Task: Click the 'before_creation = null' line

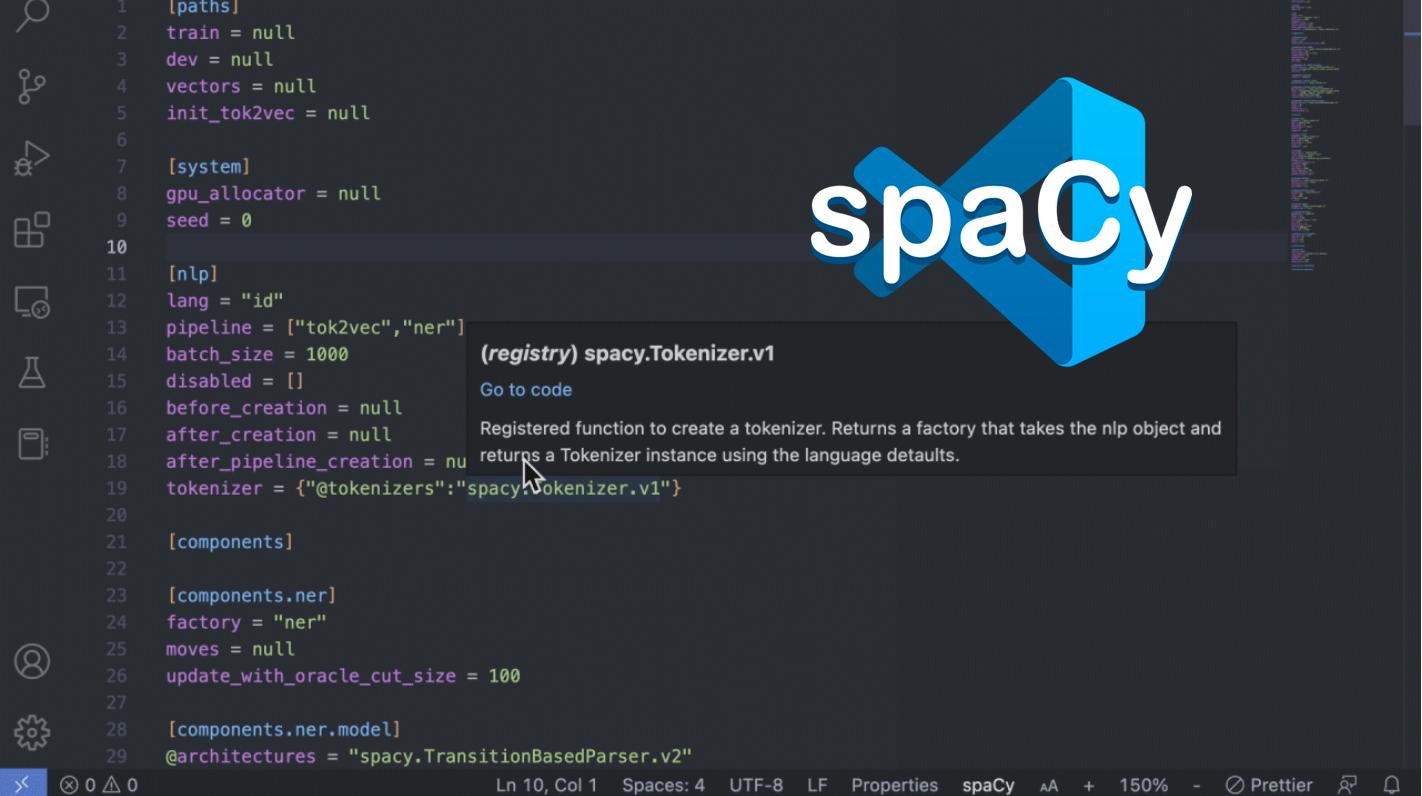Action: click(x=284, y=408)
